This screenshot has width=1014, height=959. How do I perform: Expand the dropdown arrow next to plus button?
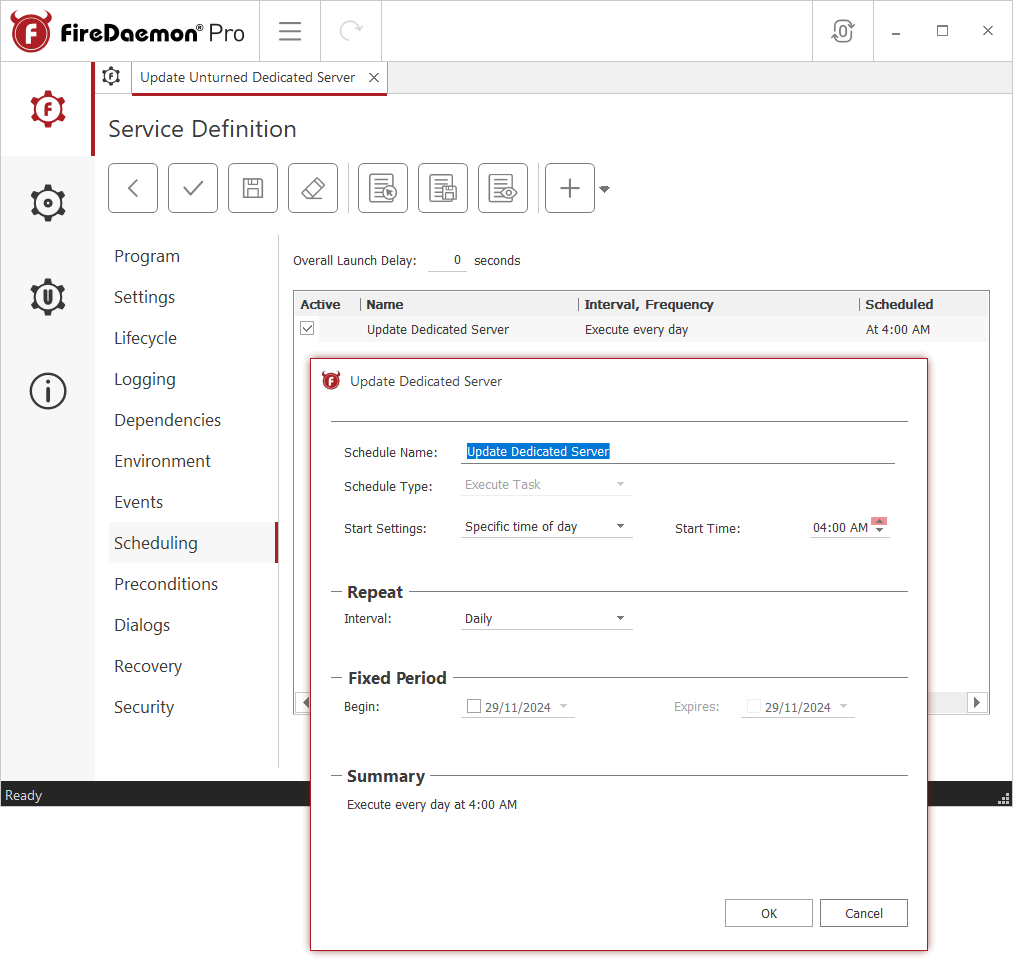point(605,189)
